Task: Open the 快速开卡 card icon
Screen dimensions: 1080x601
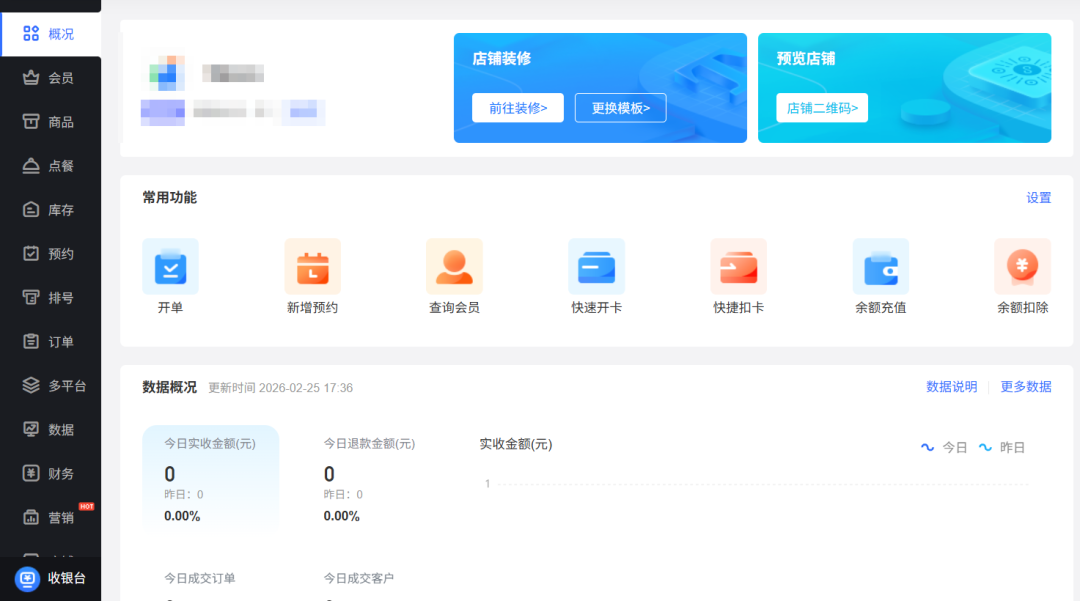Action: [596, 267]
